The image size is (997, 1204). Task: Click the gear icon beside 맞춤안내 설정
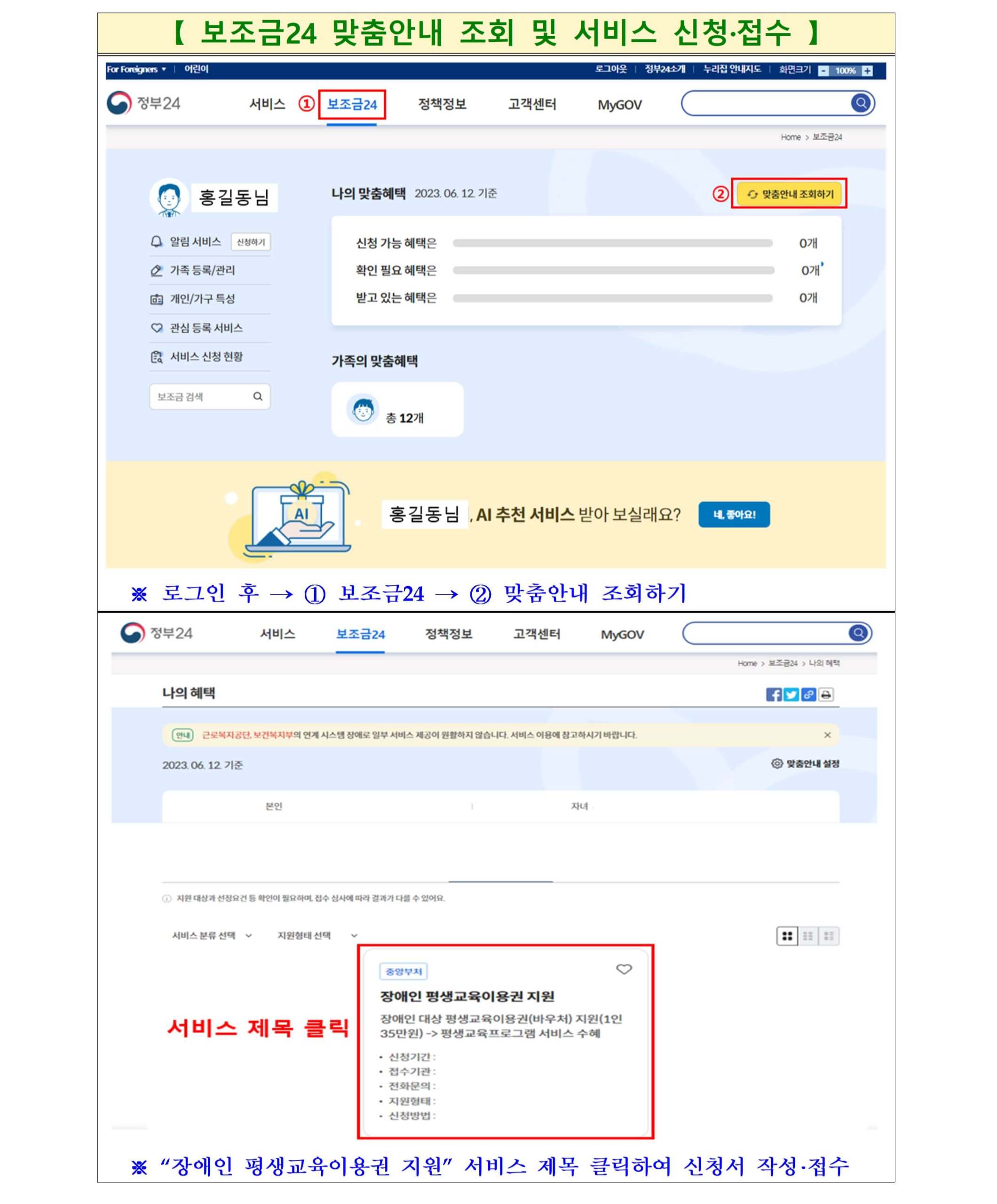(777, 763)
